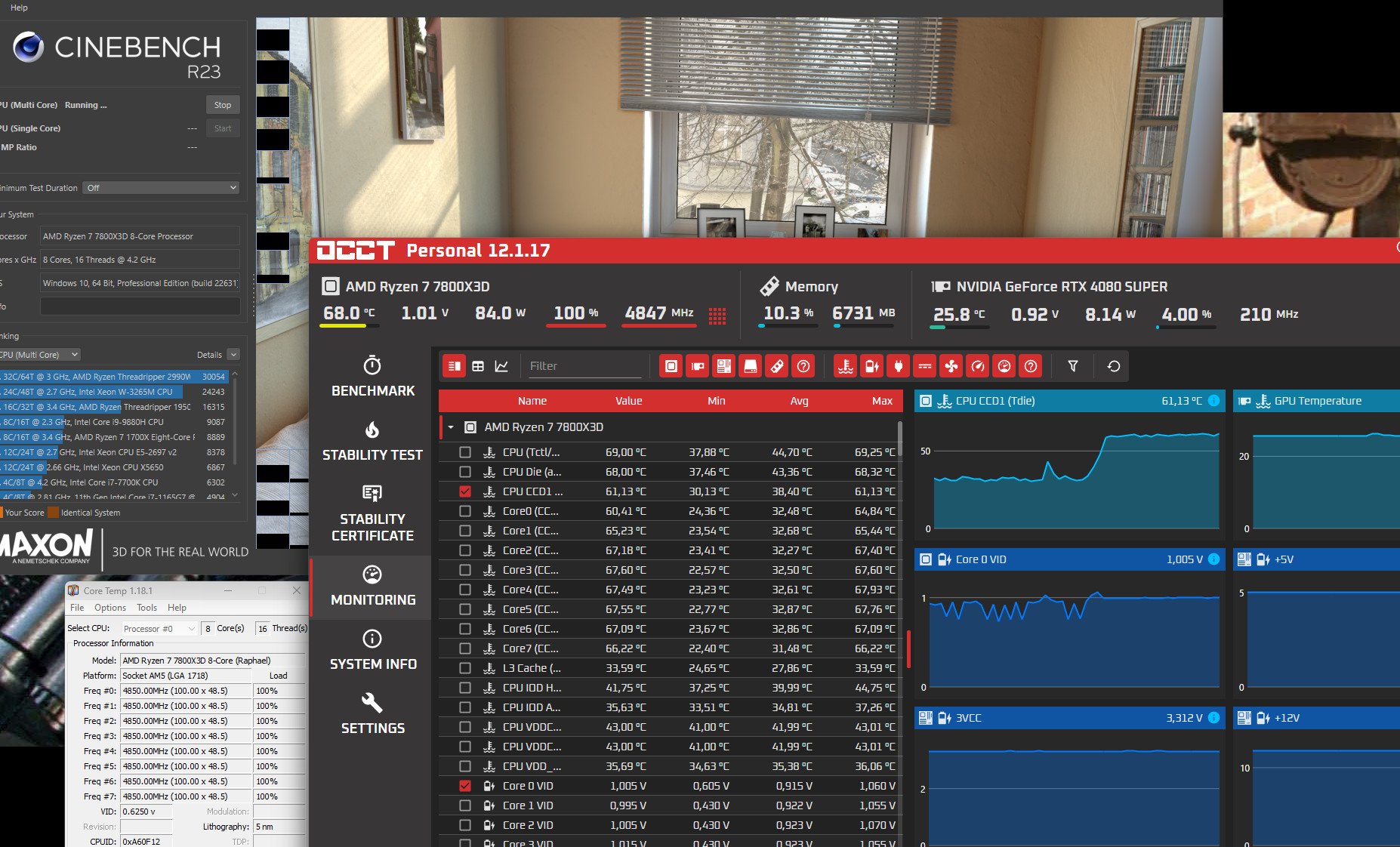Image resolution: width=1400 pixels, height=847 pixels.
Task: Toggle the power plug sensor type filter
Action: [x=899, y=366]
